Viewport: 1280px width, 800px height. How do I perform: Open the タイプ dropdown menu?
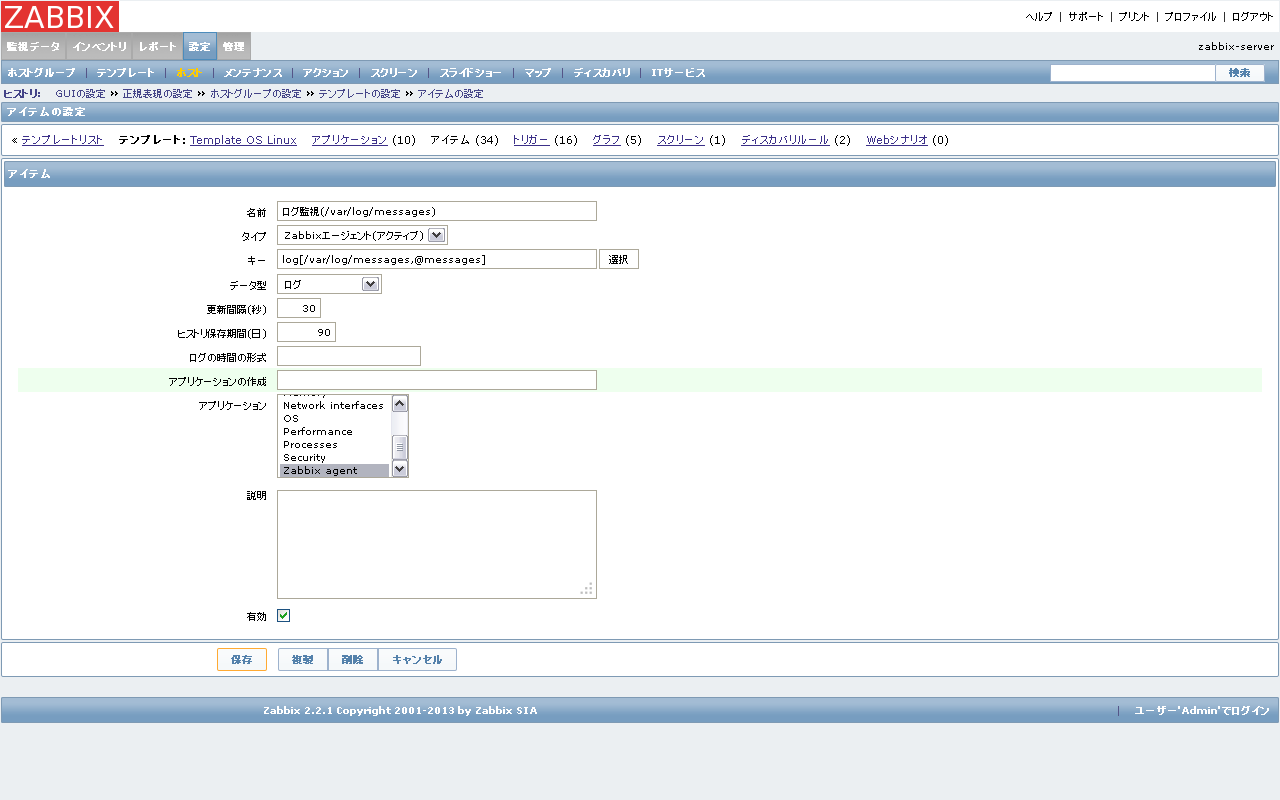click(435, 234)
